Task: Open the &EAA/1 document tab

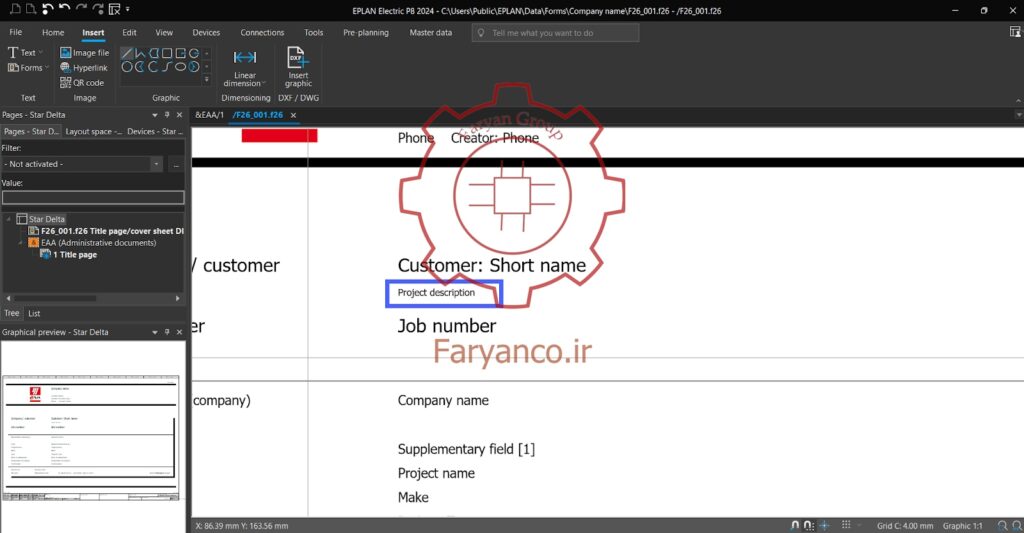Action: pyautogui.click(x=209, y=115)
